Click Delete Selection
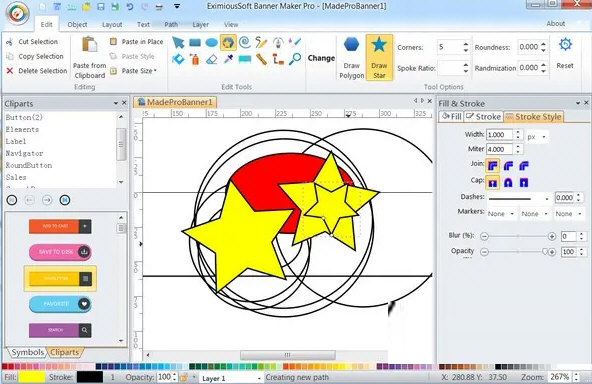Image resolution: width=592 pixels, height=384 pixels. (x=37, y=71)
